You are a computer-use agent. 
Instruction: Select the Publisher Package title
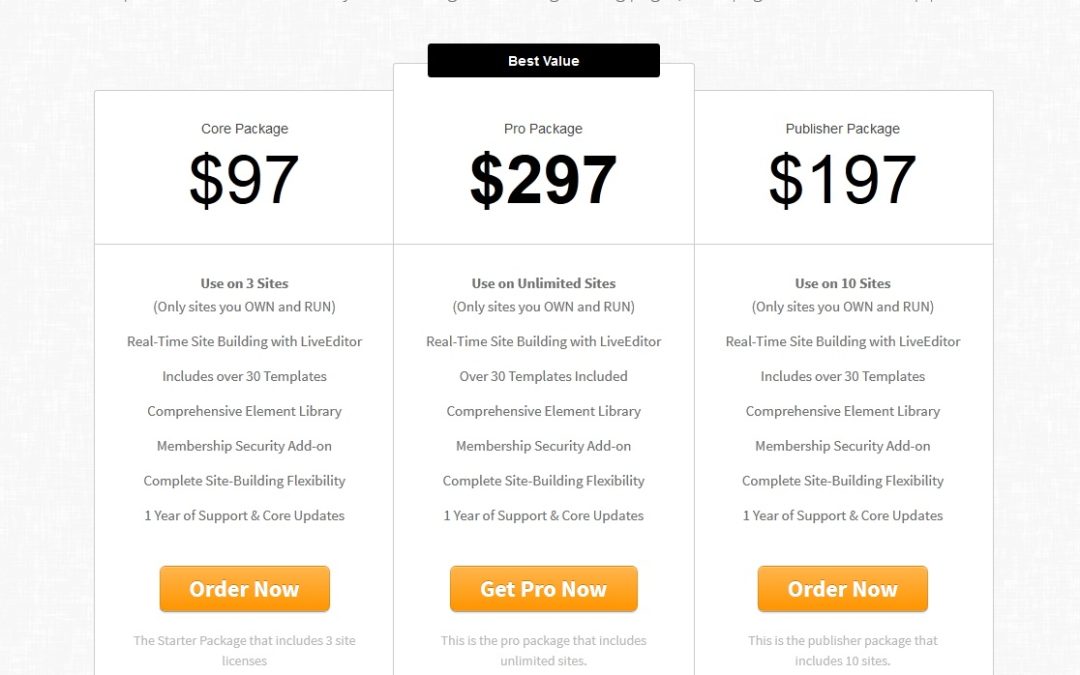[x=842, y=129]
